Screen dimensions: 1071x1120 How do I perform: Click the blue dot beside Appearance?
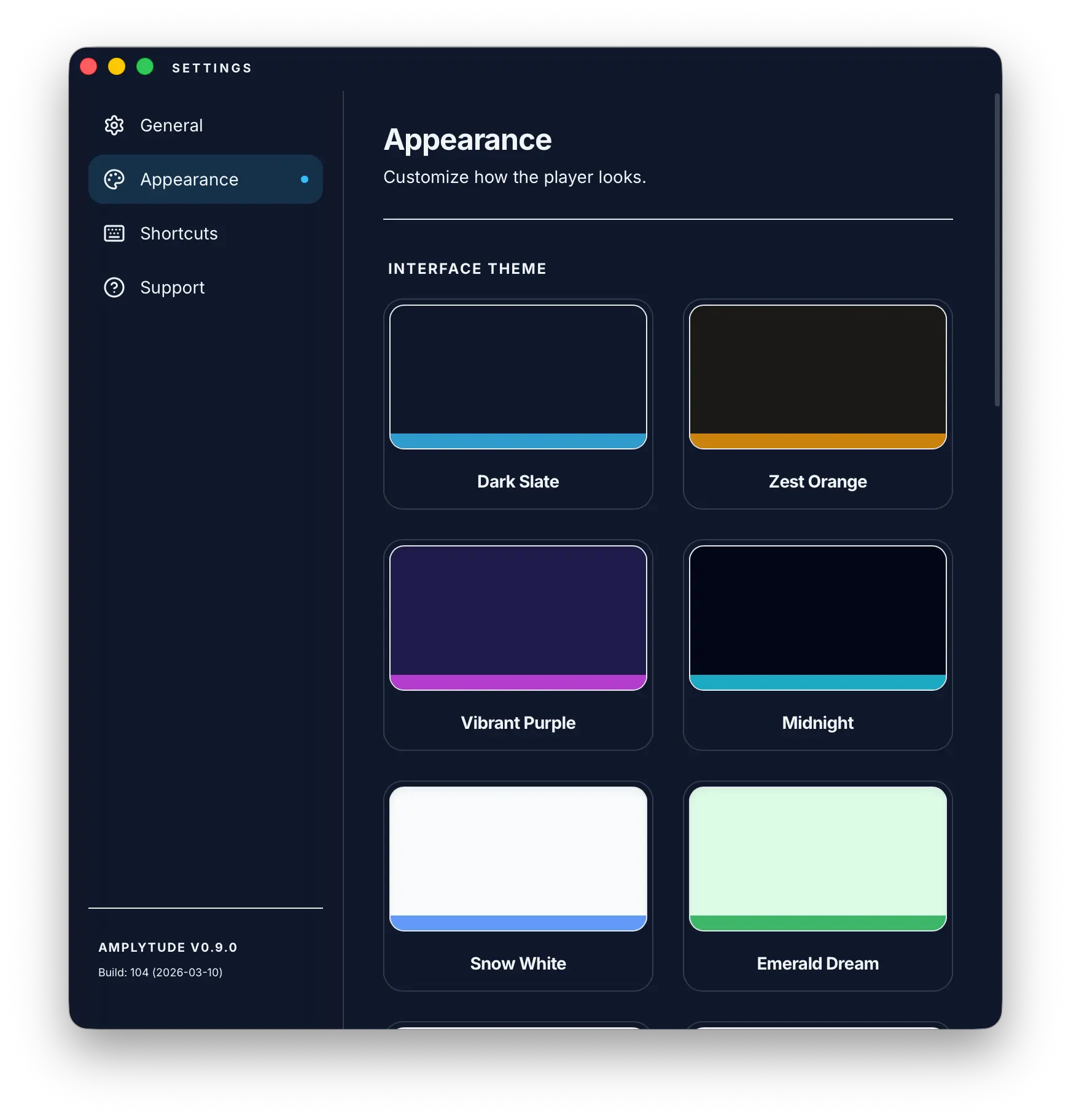click(x=303, y=179)
